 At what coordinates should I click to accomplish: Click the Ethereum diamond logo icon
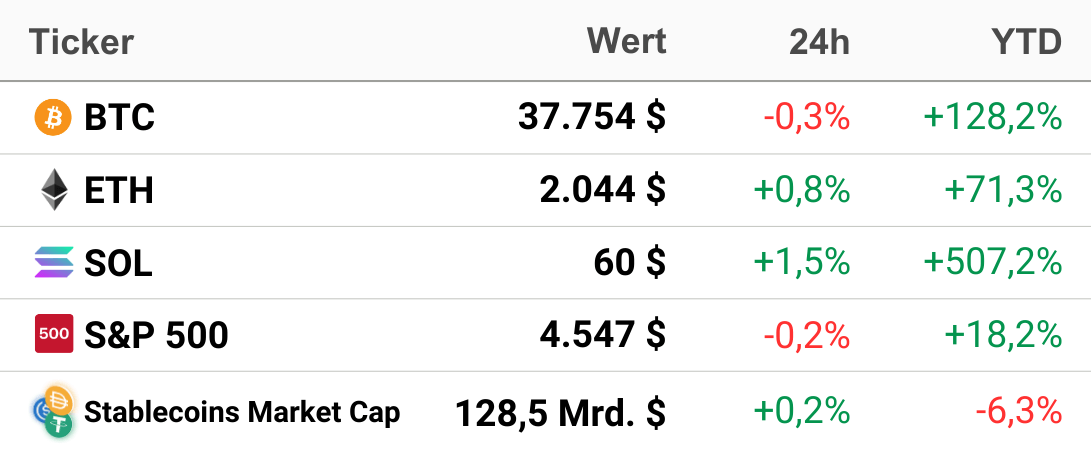(x=54, y=190)
